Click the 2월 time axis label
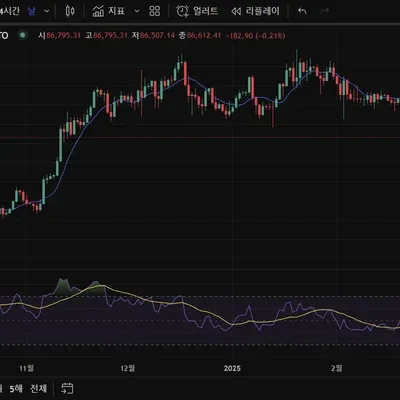 click(337, 368)
